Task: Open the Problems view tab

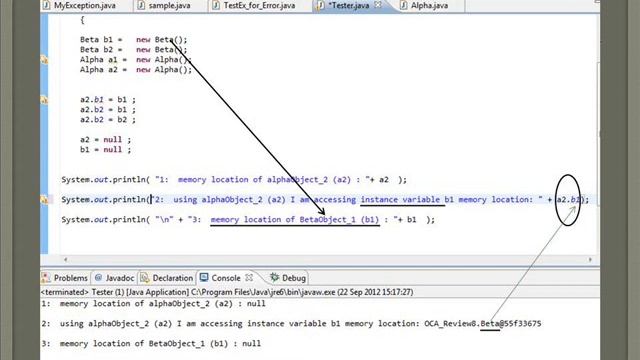Action: tap(65, 278)
